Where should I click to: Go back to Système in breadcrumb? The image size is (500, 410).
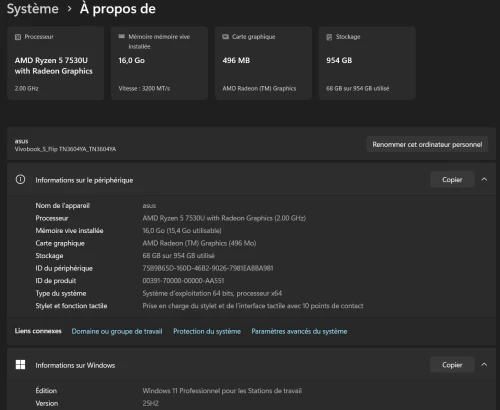pos(33,9)
